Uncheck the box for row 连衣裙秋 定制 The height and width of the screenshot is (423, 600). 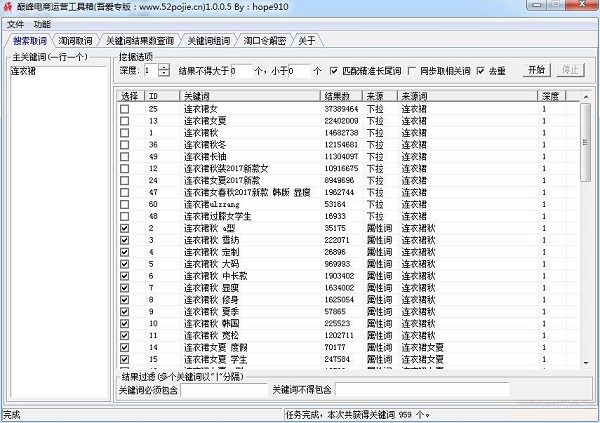tap(124, 252)
